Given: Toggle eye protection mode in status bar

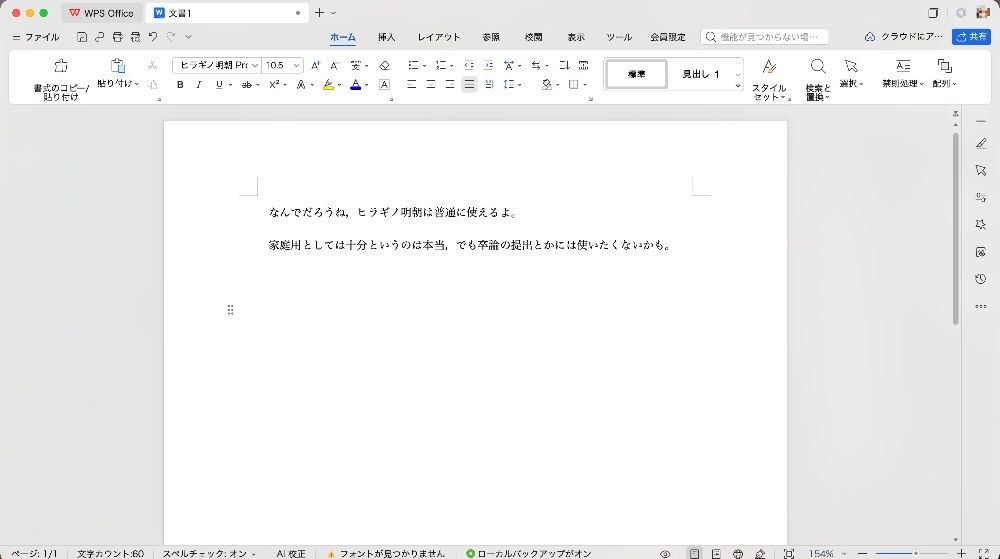Looking at the screenshot, I should [665, 554].
